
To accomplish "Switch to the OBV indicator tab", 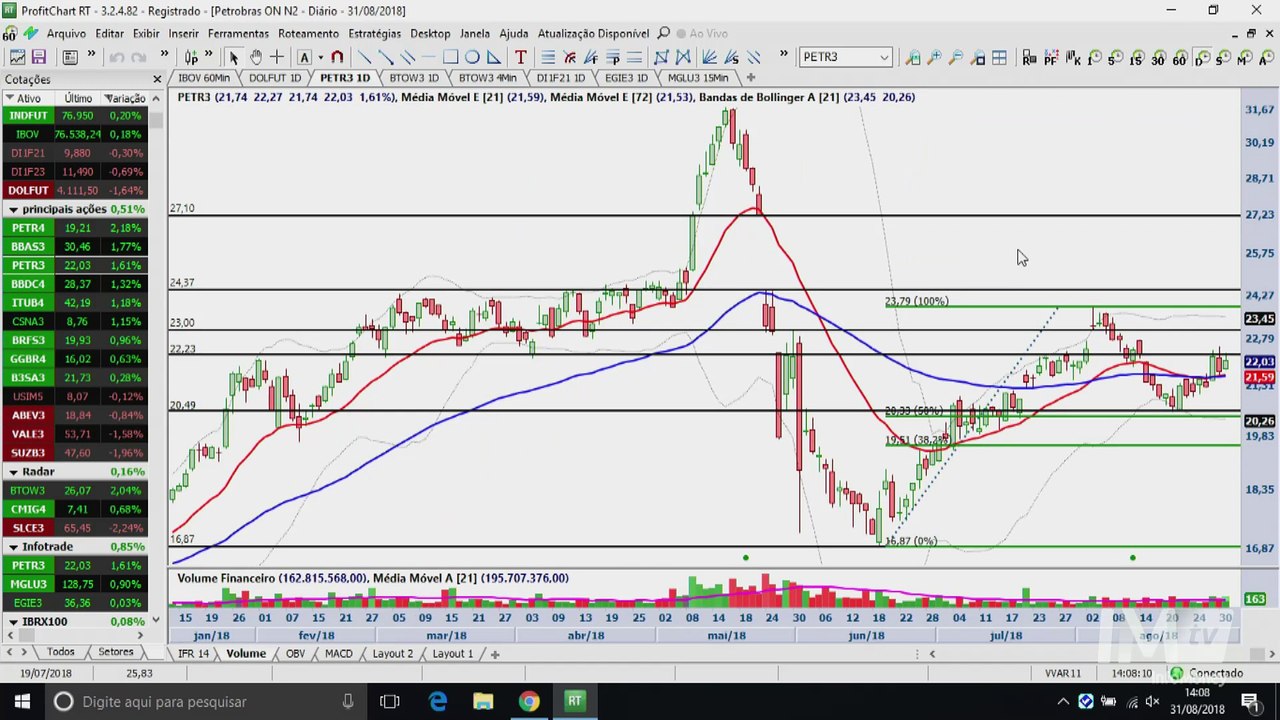I will pos(295,653).
